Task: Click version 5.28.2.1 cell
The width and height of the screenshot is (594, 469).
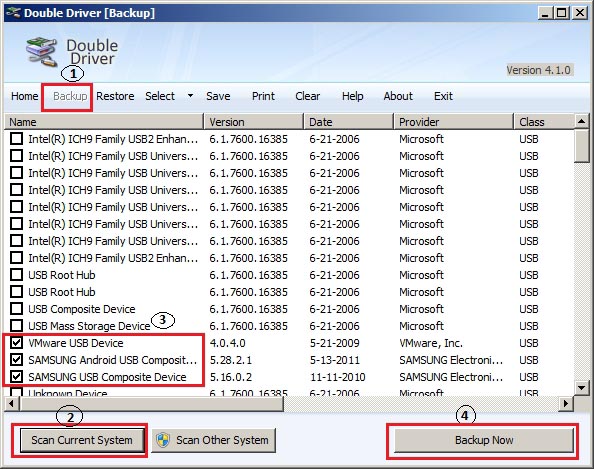Action: point(230,360)
